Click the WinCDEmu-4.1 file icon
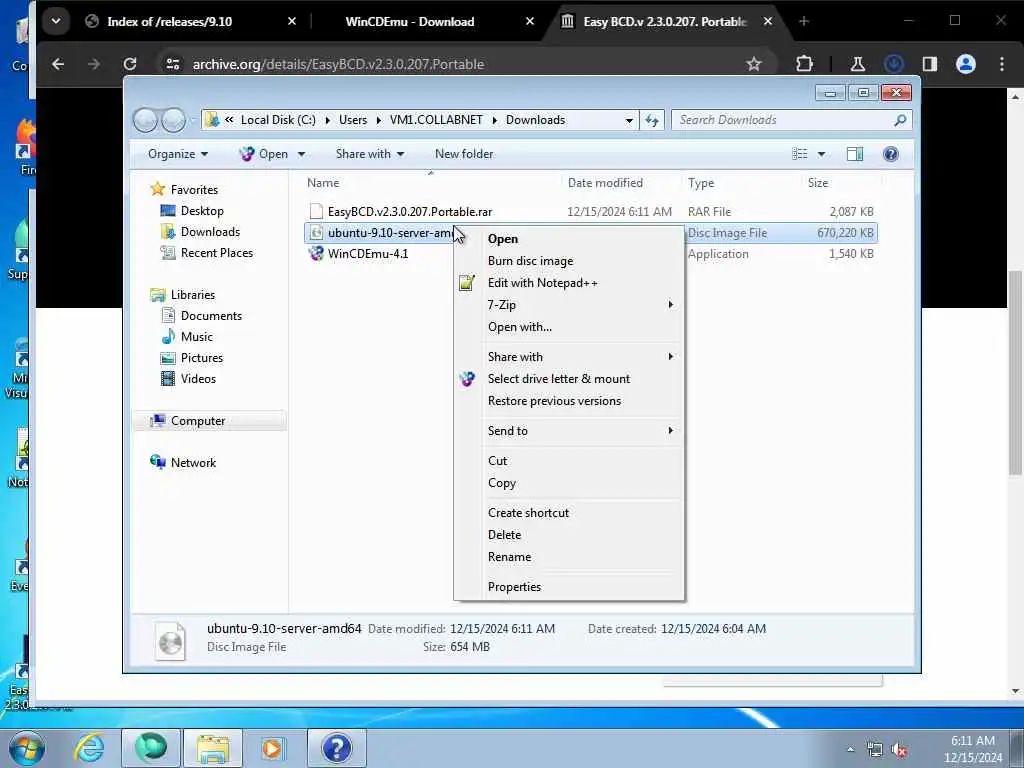Viewport: 1024px width, 768px height. tap(316, 254)
